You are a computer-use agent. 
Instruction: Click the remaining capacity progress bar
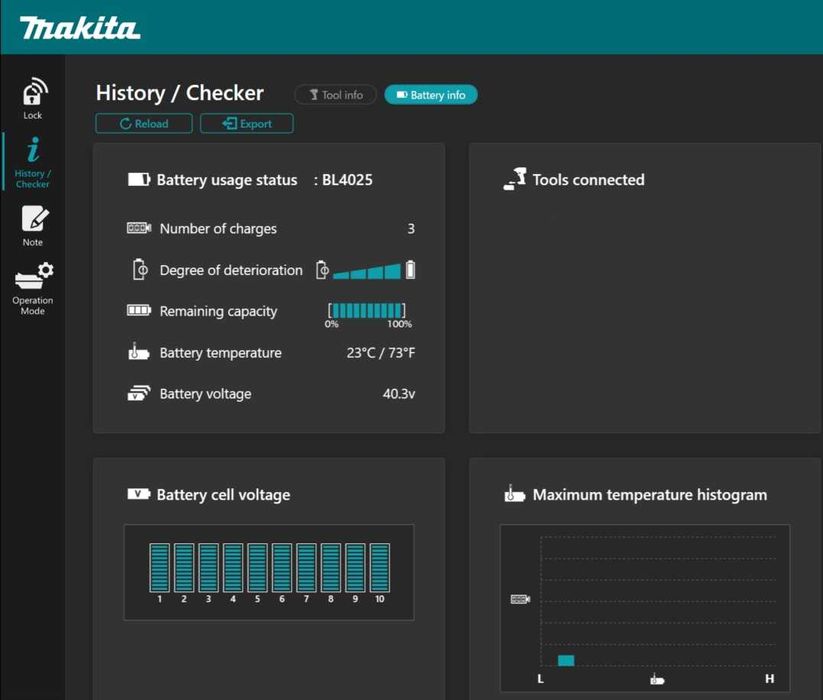pos(367,311)
